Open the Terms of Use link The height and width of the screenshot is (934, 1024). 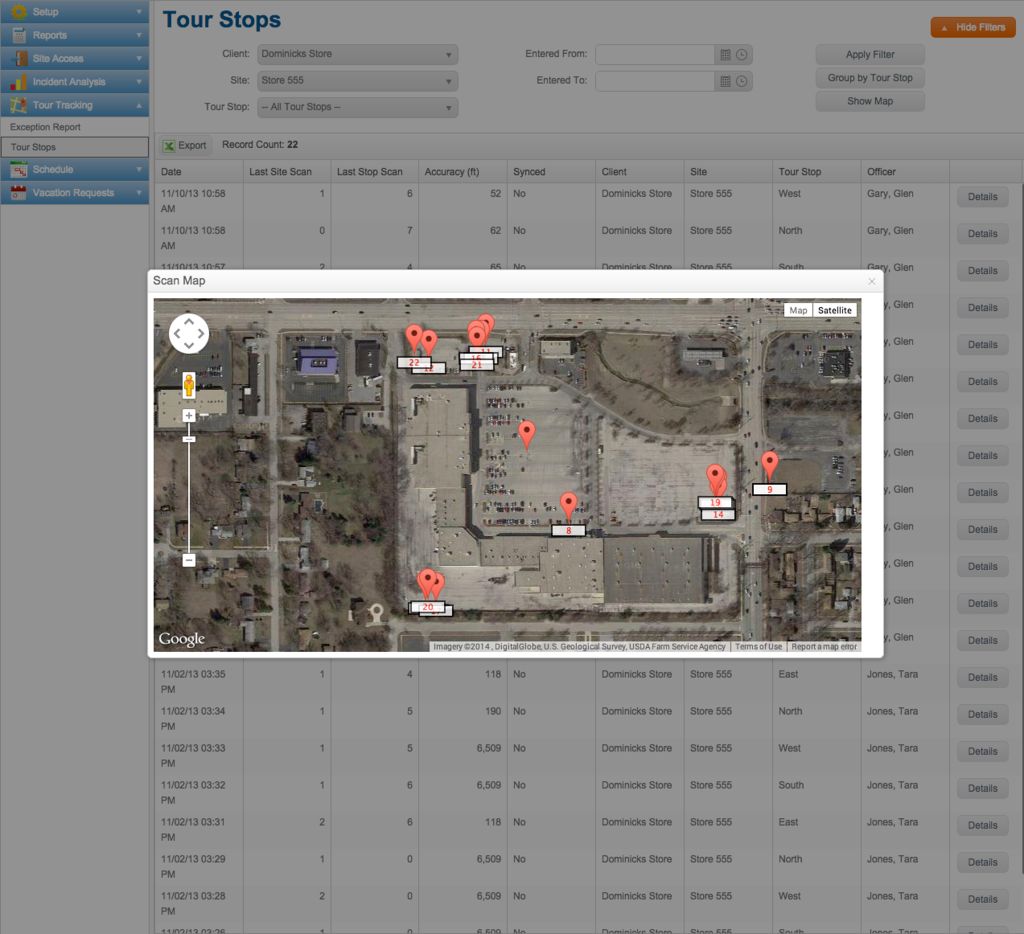pos(758,646)
